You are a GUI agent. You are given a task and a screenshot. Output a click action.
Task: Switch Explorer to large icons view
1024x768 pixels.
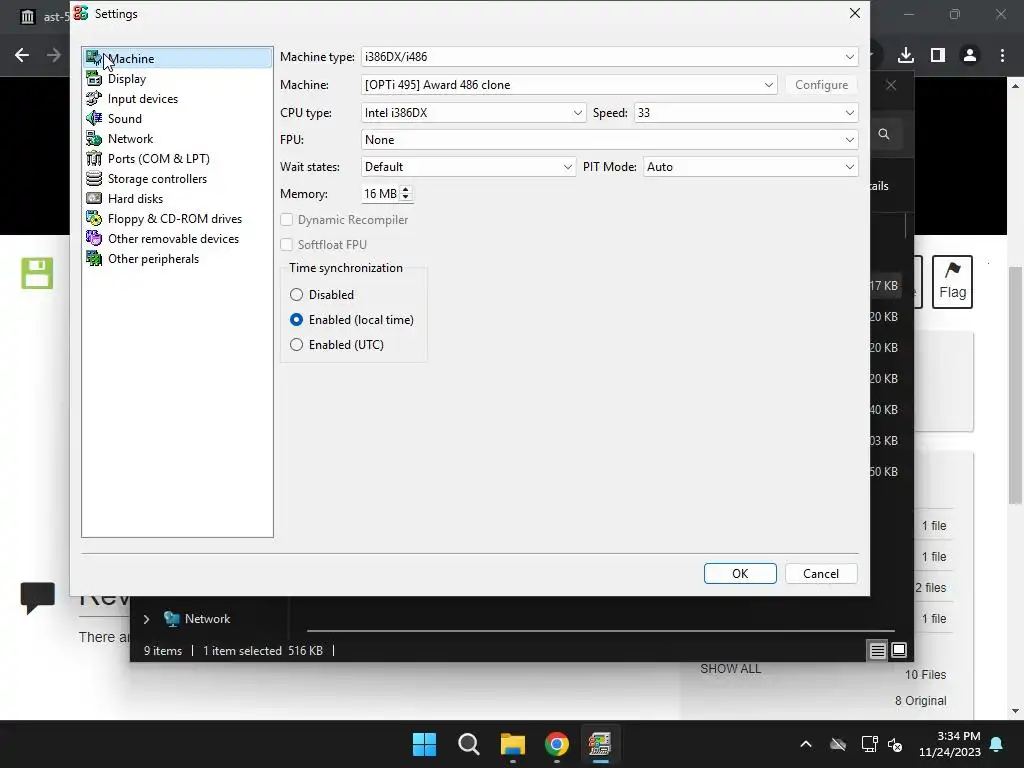tap(899, 650)
